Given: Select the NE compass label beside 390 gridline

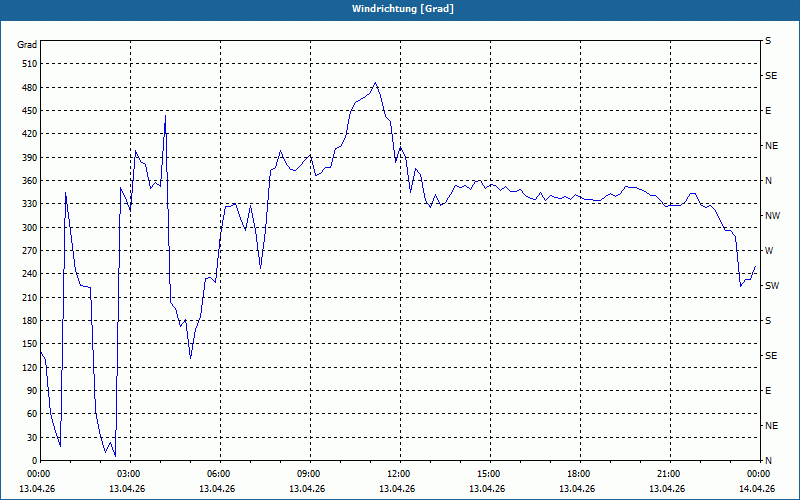Looking at the screenshot, I should click(x=771, y=146).
